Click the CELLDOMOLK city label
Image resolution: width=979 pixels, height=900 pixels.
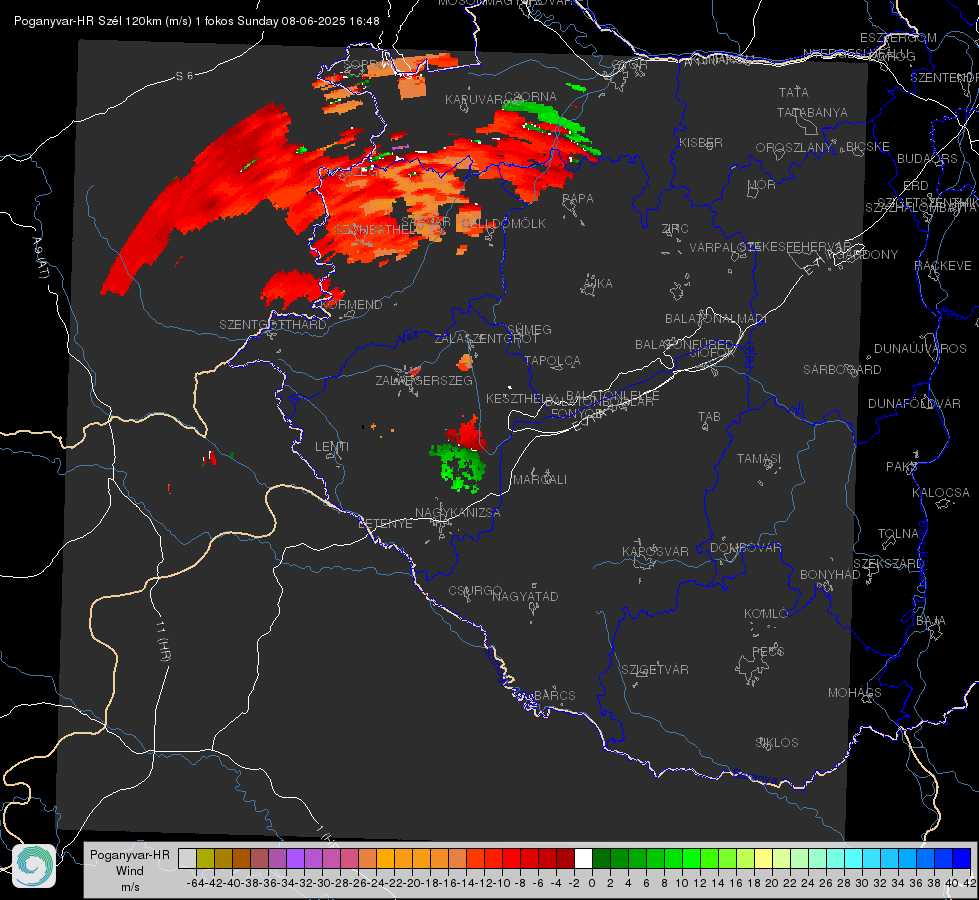tap(503, 224)
